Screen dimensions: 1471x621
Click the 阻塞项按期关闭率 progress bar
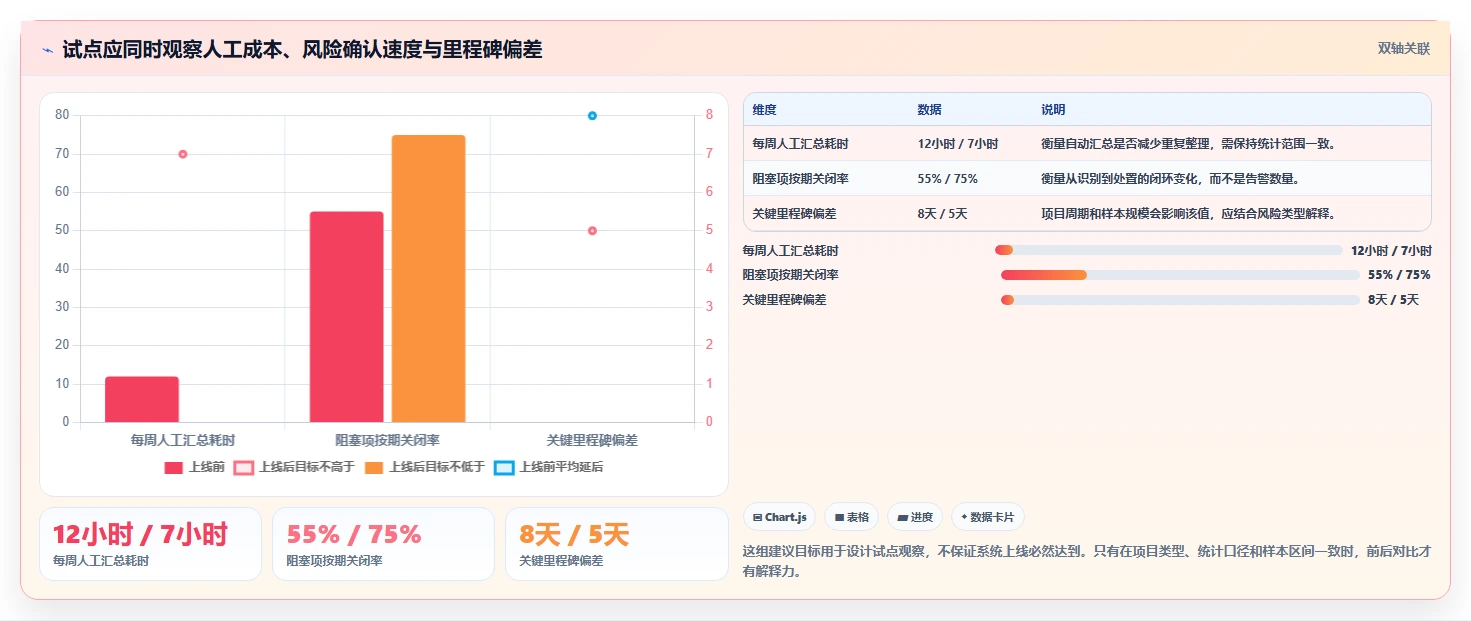(x=1180, y=275)
